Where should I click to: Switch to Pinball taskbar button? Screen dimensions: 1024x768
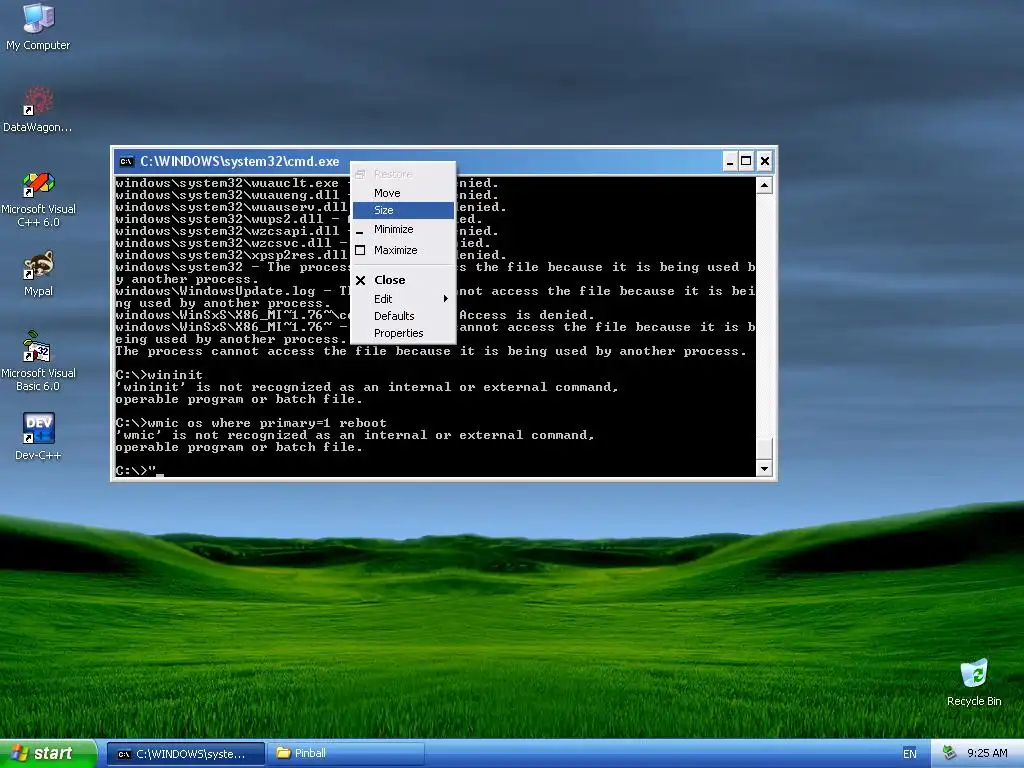click(x=345, y=754)
